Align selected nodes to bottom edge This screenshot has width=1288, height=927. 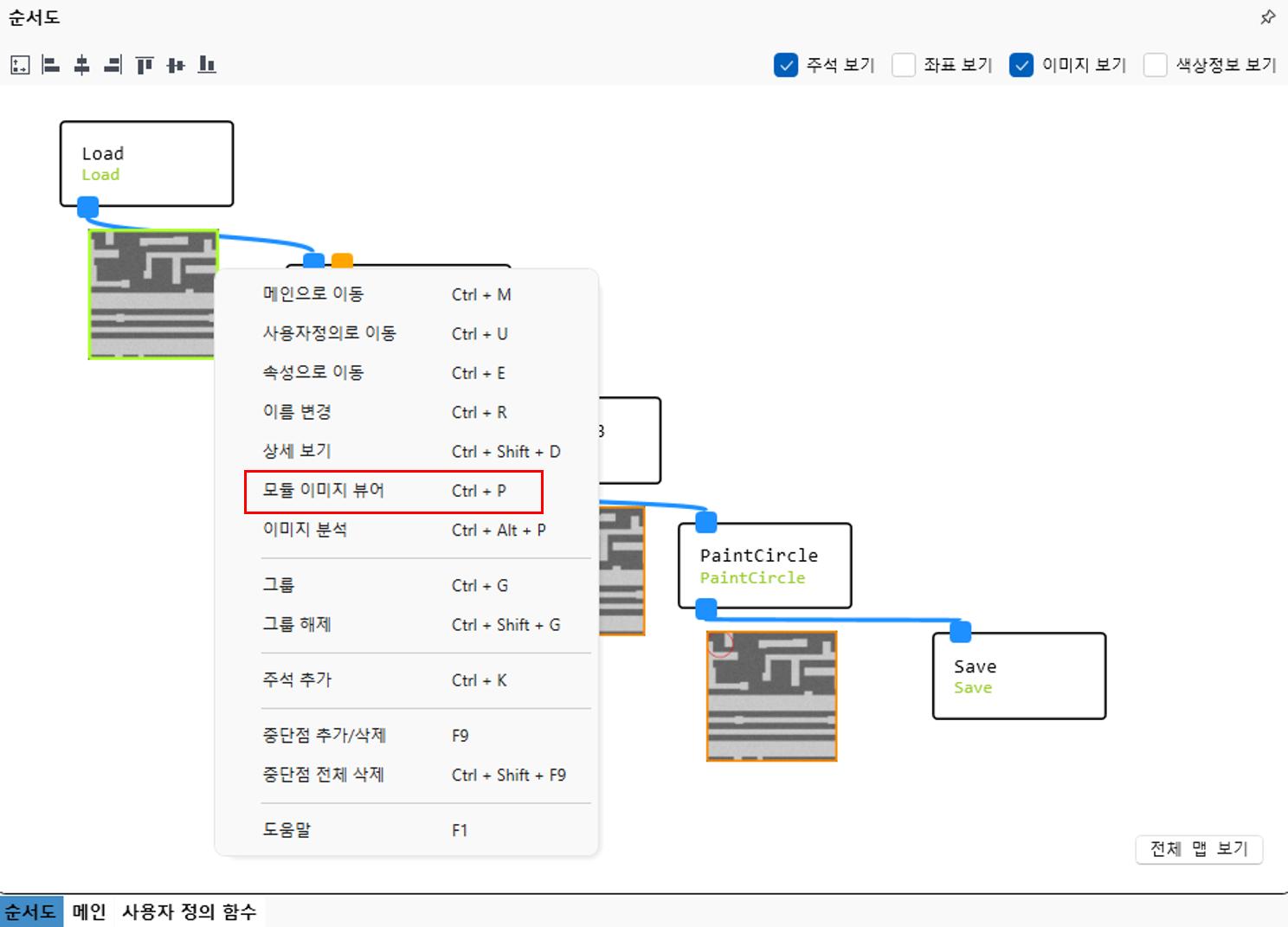tap(207, 65)
